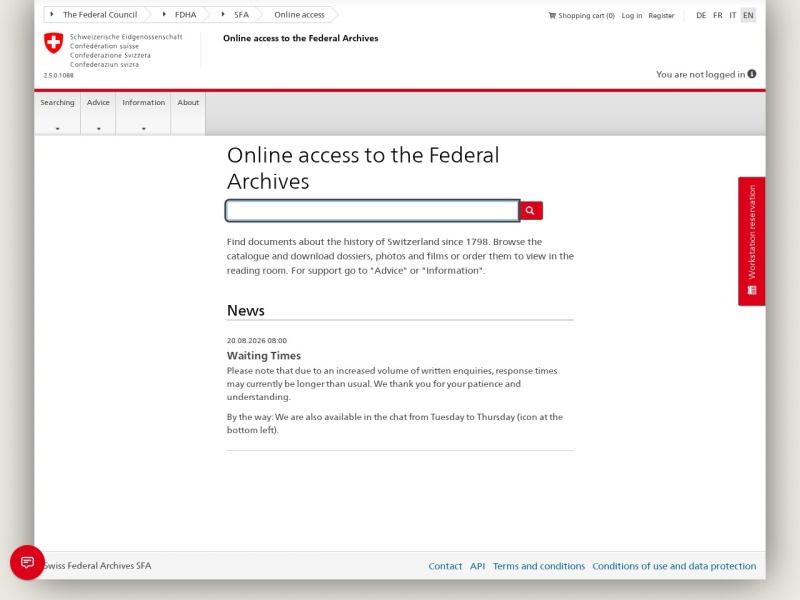Screen dimensions: 800x600
Task: Open the Shopping cart (0)
Action: pos(582,16)
